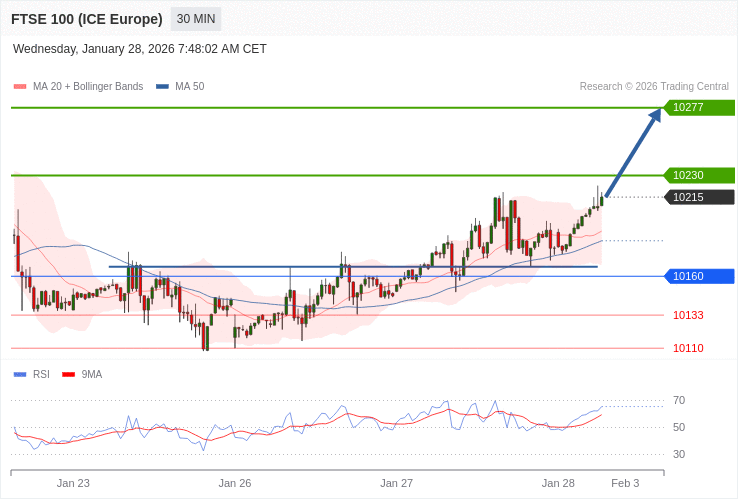Screen dimensions: 738x500
Task: Click the RSI legend color swatch
Action: (x=20, y=375)
